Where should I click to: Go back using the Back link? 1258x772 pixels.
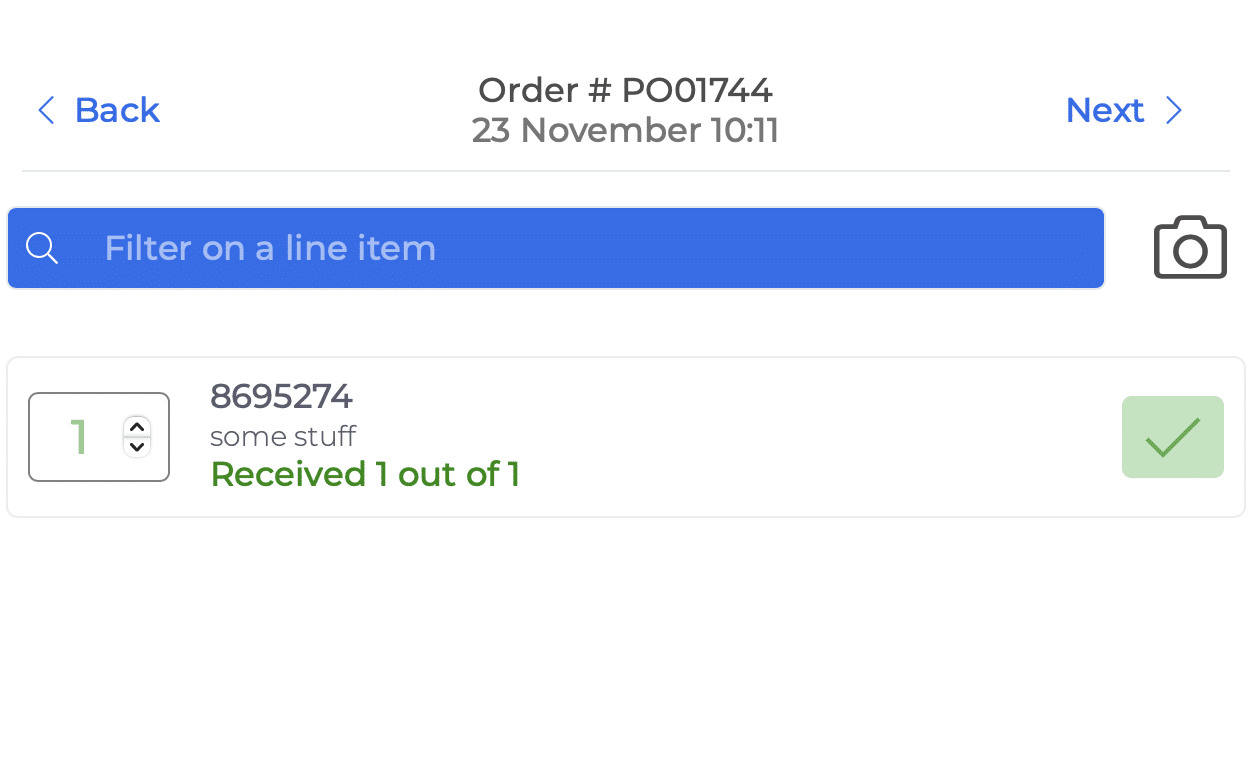pos(117,110)
